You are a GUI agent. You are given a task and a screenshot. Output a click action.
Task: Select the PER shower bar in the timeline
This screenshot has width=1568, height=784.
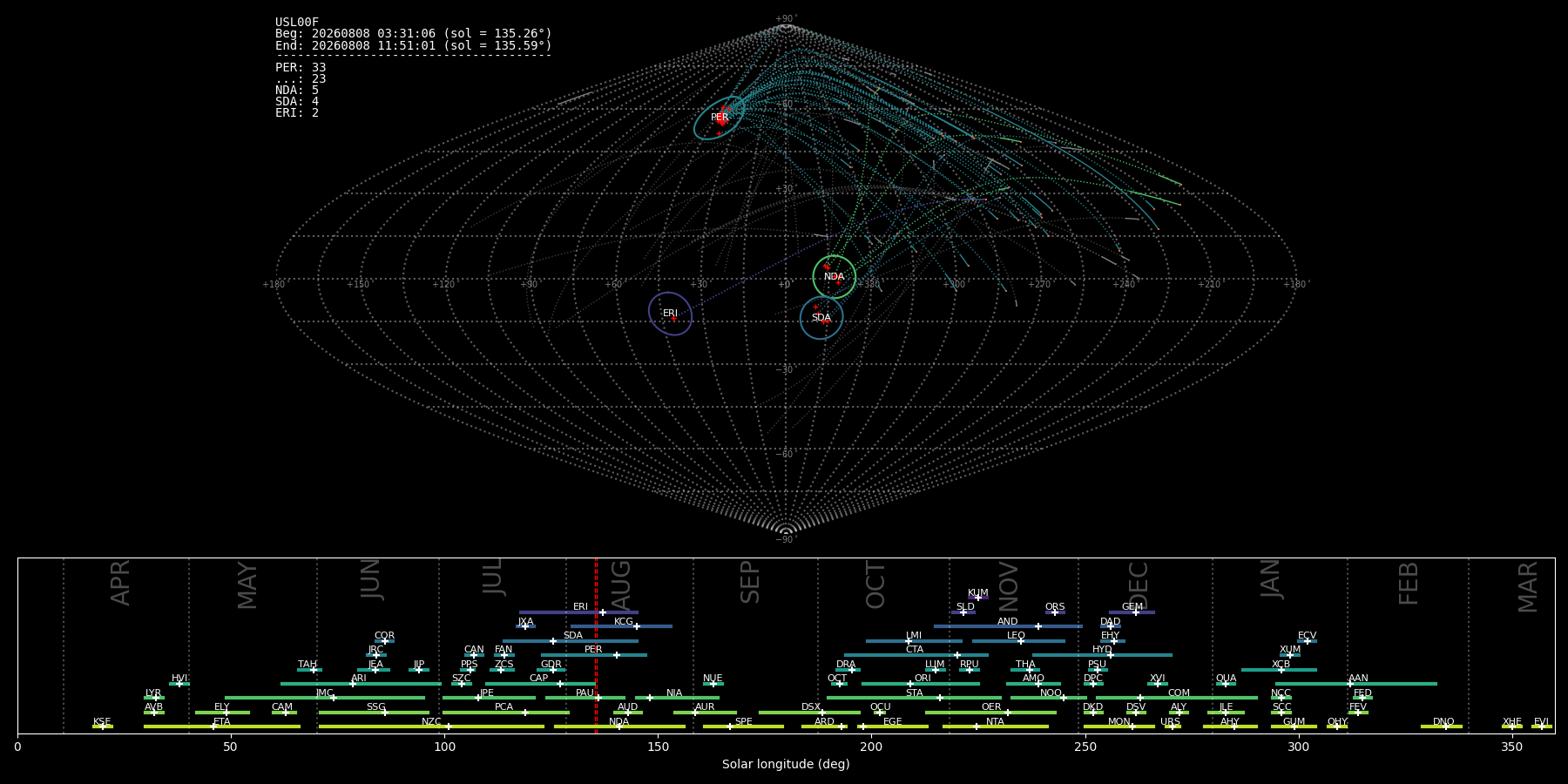point(594,655)
